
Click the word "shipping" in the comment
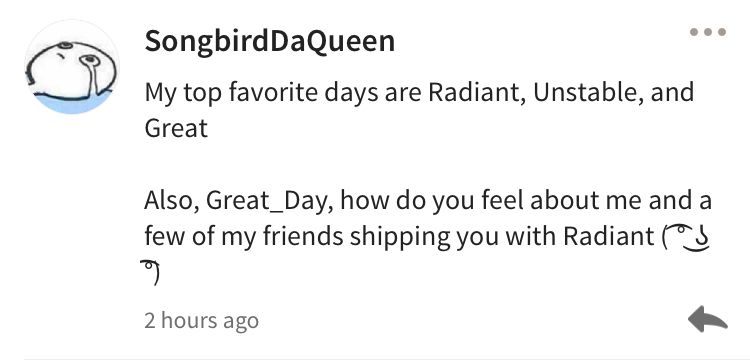[400, 237]
